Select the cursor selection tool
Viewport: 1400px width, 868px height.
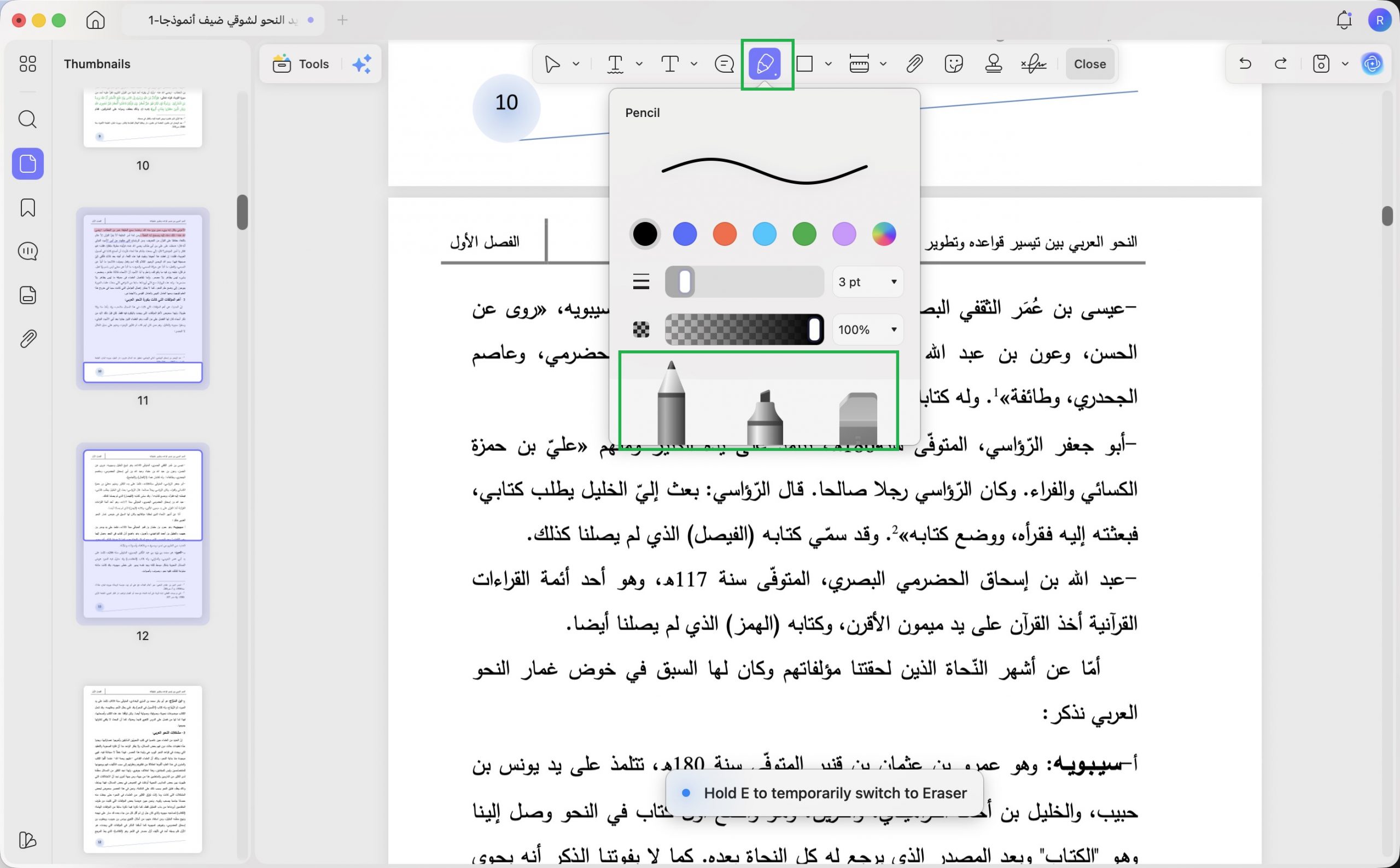(552, 64)
